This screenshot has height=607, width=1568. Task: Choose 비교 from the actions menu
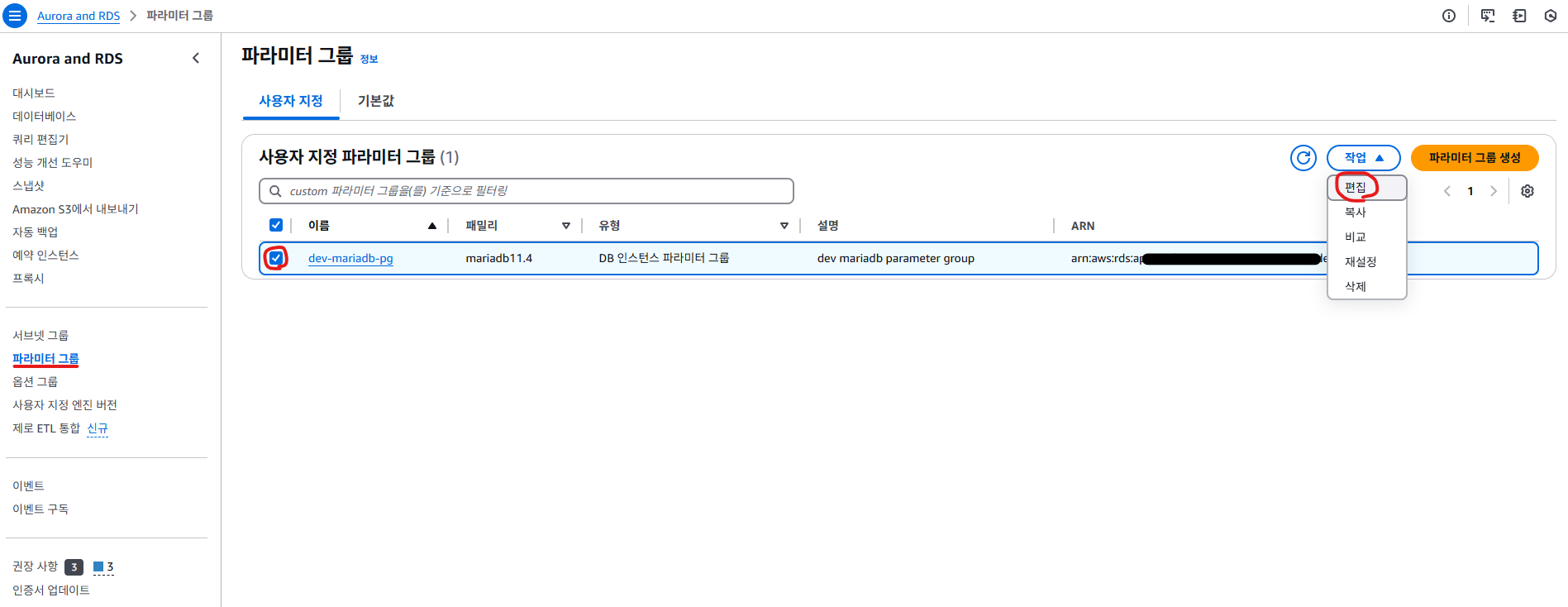1367,237
